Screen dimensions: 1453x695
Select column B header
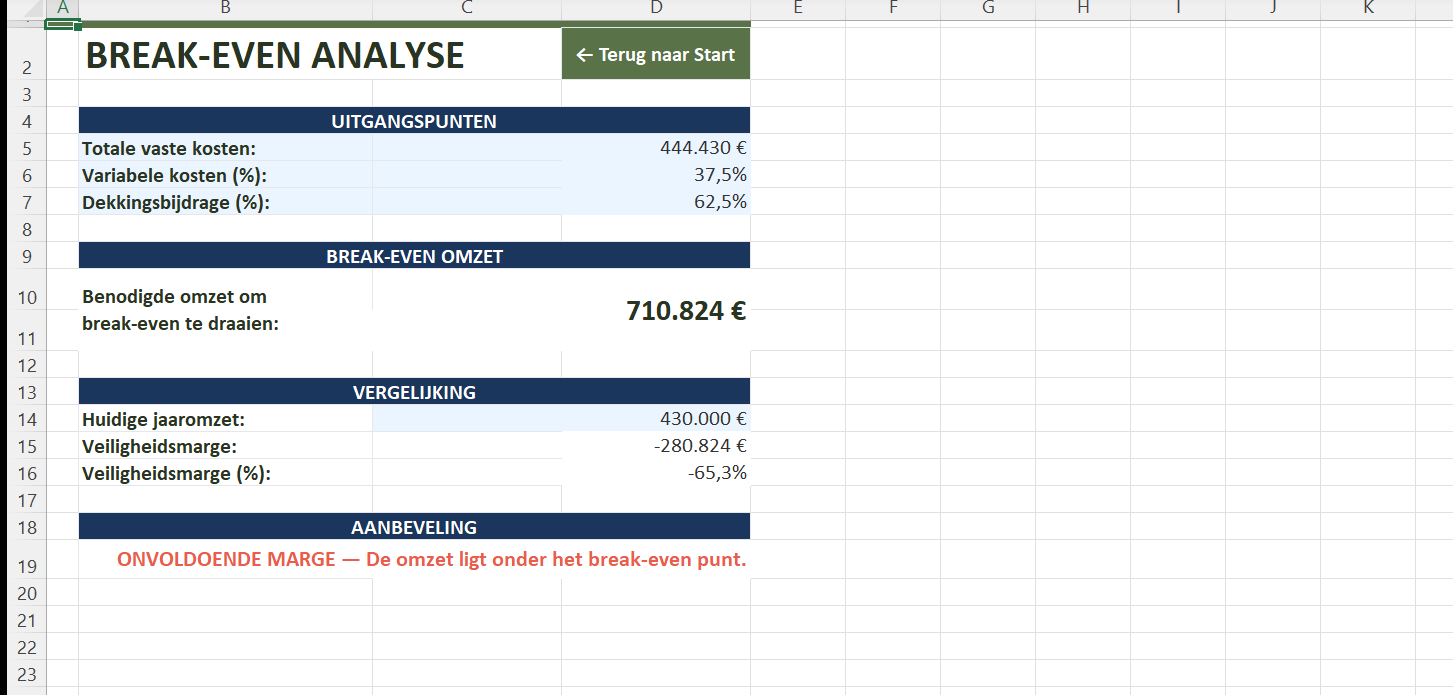point(225,8)
